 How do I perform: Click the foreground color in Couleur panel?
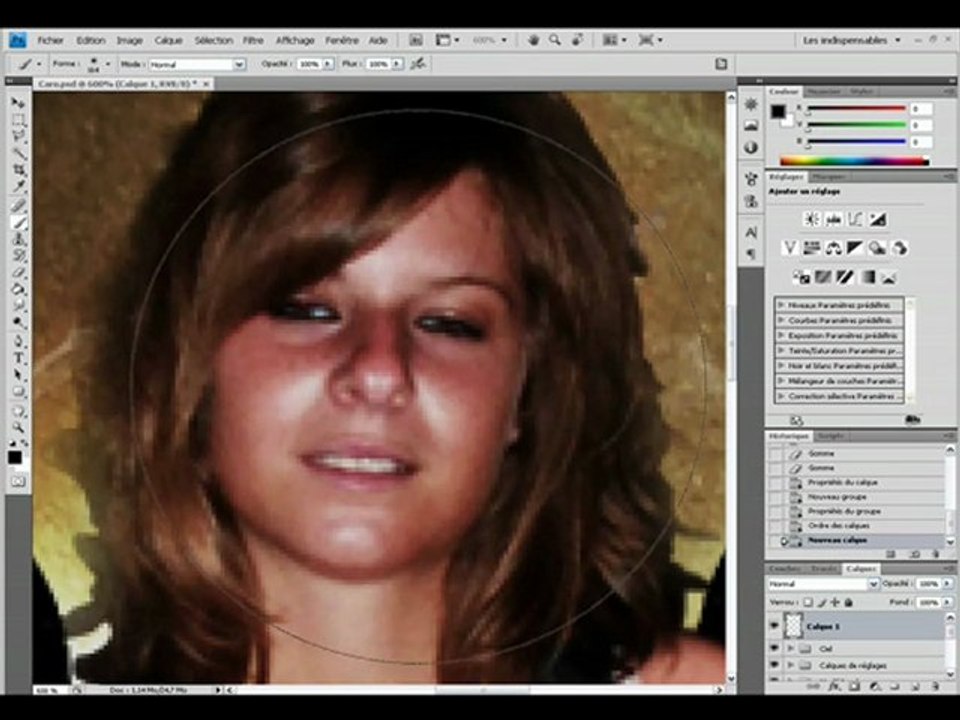tap(778, 111)
